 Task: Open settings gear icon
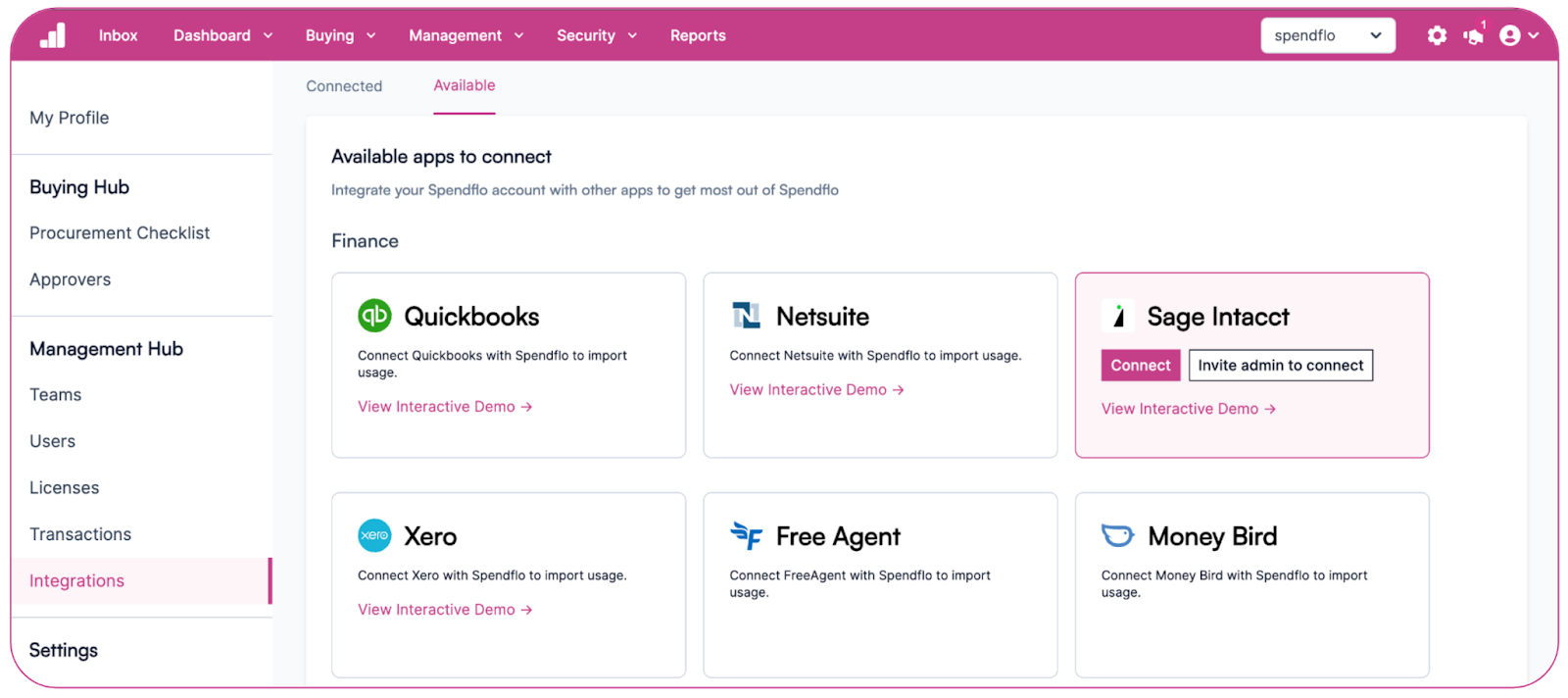pyautogui.click(x=1437, y=35)
